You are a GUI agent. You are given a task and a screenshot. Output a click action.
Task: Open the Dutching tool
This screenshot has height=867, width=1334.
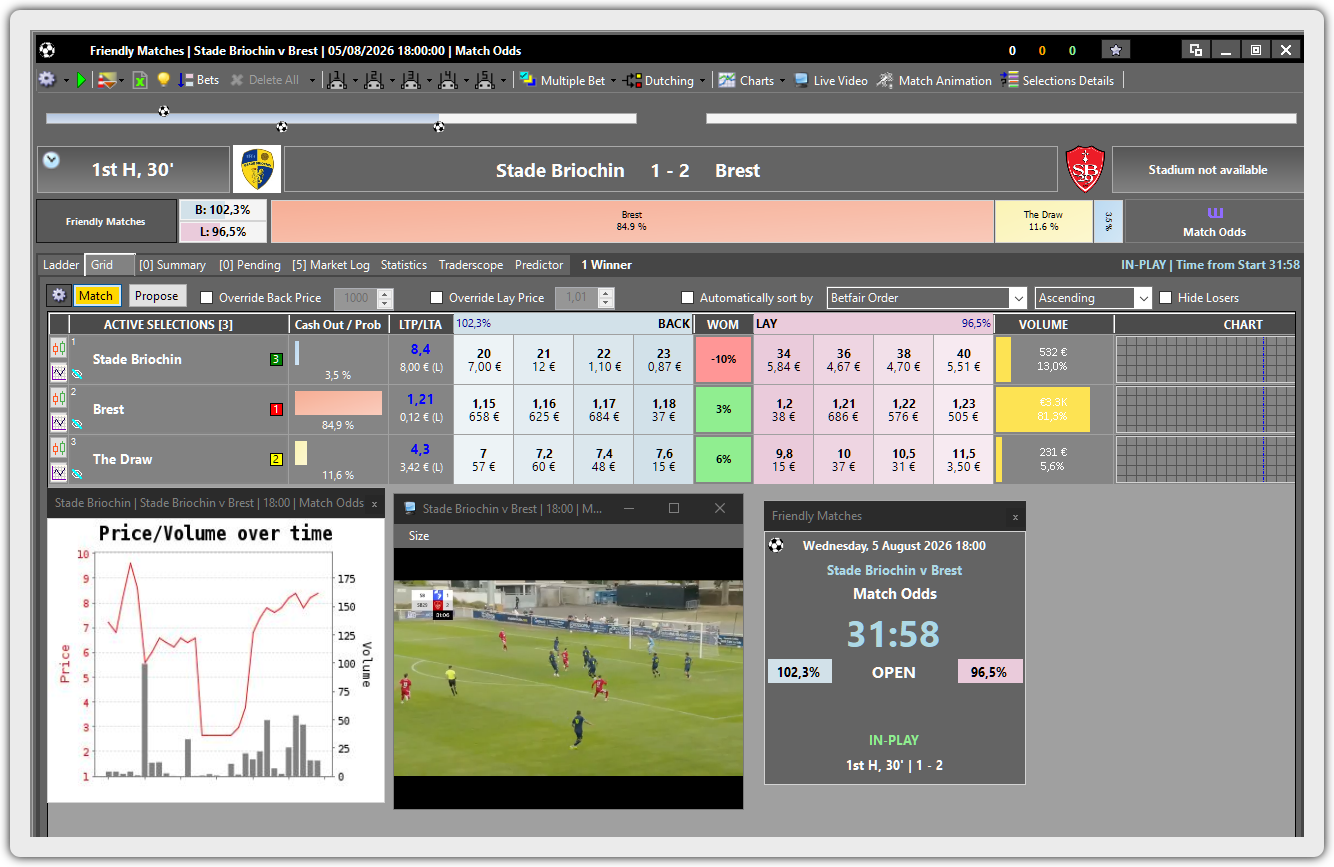coord(659,80)
